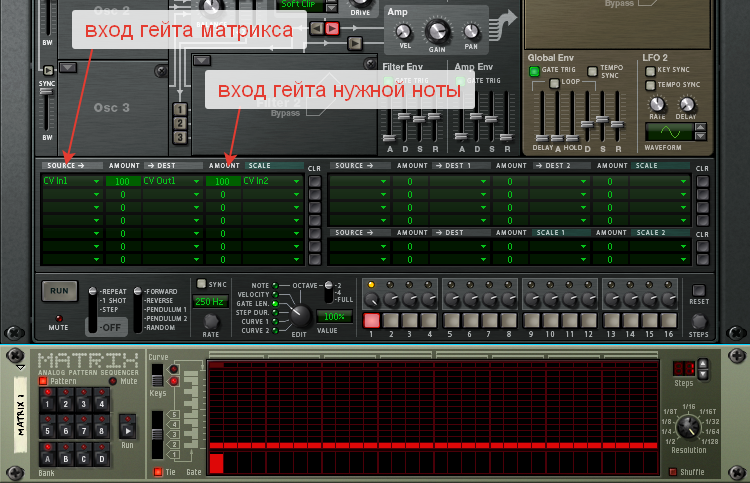Click the RESET button in step sequencer

(698, 290)
